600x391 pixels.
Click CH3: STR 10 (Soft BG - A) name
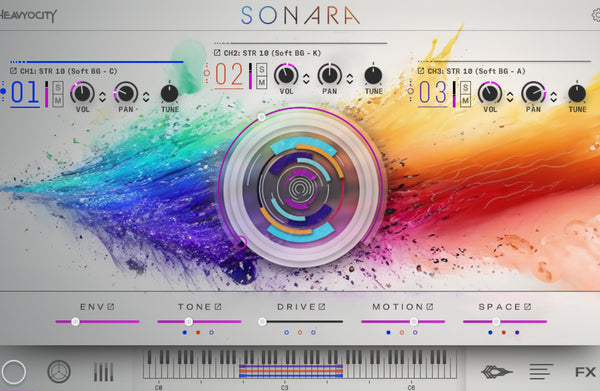coord(476,71)
